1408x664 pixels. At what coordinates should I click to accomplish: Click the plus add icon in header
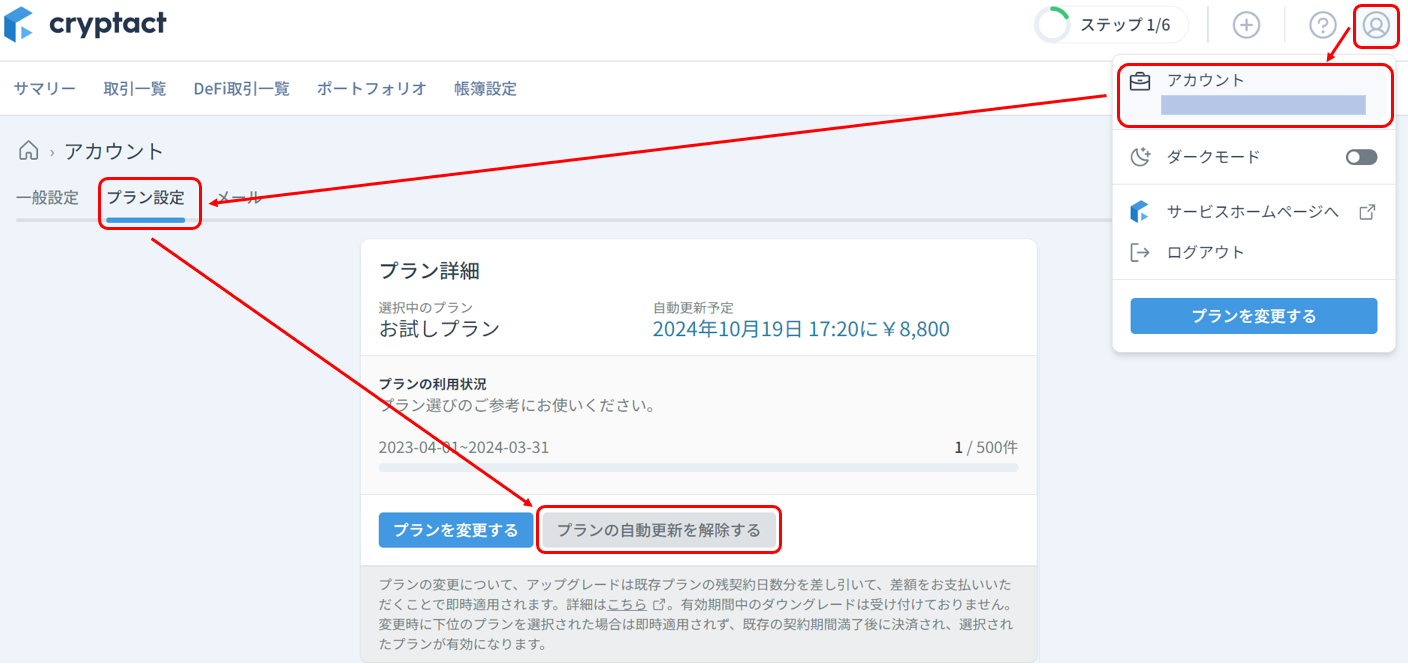pos(1246,25)
